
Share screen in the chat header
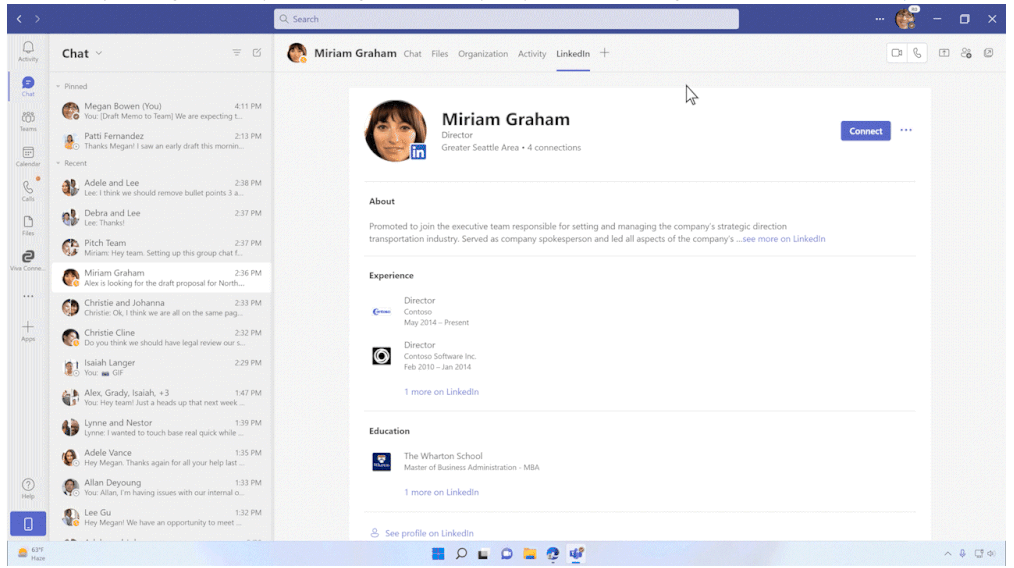tap(944, 53)
